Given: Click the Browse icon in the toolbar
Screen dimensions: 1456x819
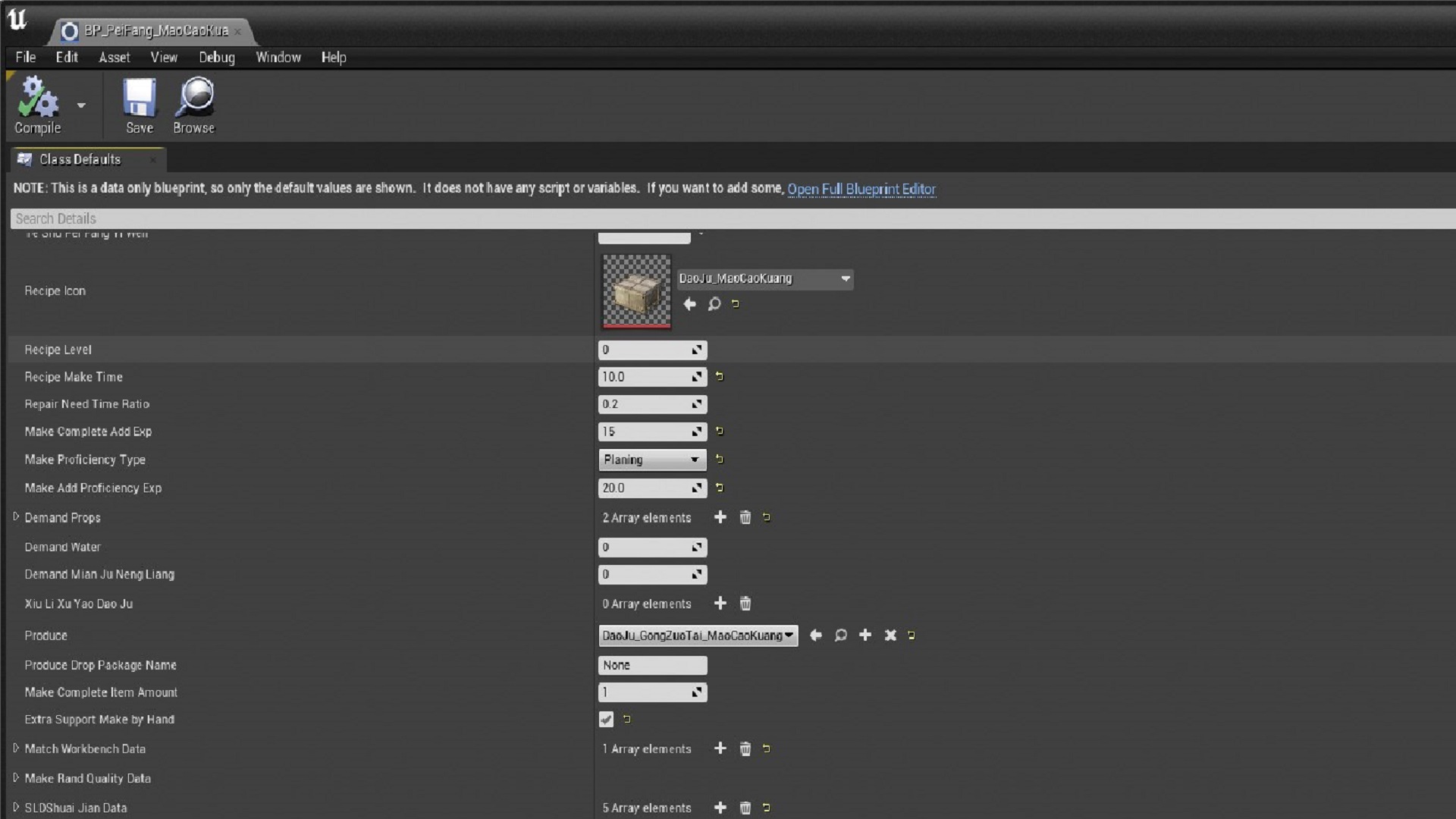Looking at the screenshot, I should pyautogui.click(x=193, y=99).
